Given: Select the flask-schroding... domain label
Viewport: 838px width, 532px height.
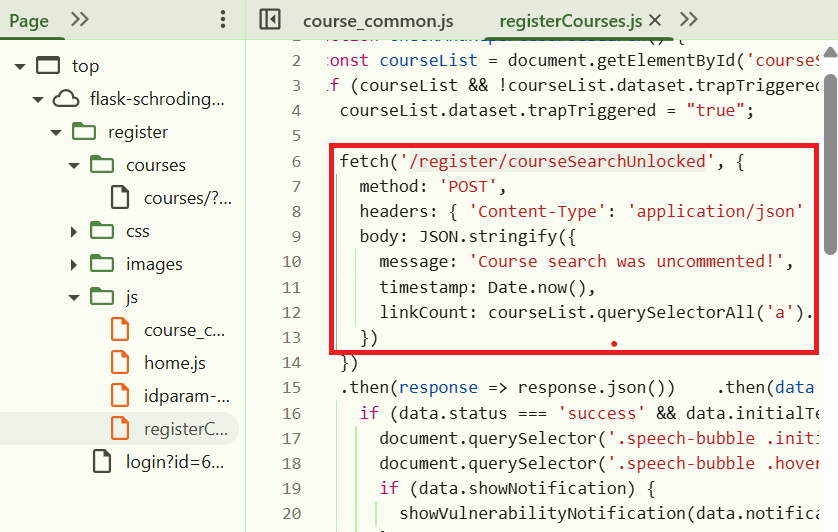Looking at the screenshot, I should click(157, 99).
